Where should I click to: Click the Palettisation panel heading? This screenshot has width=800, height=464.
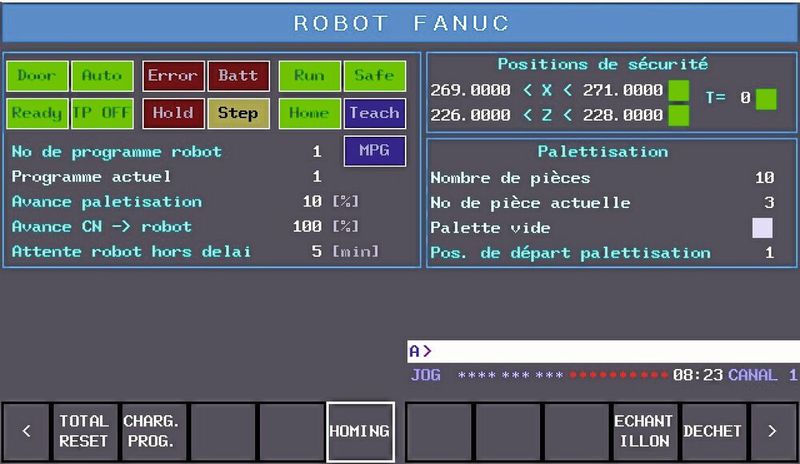(603, 152)
